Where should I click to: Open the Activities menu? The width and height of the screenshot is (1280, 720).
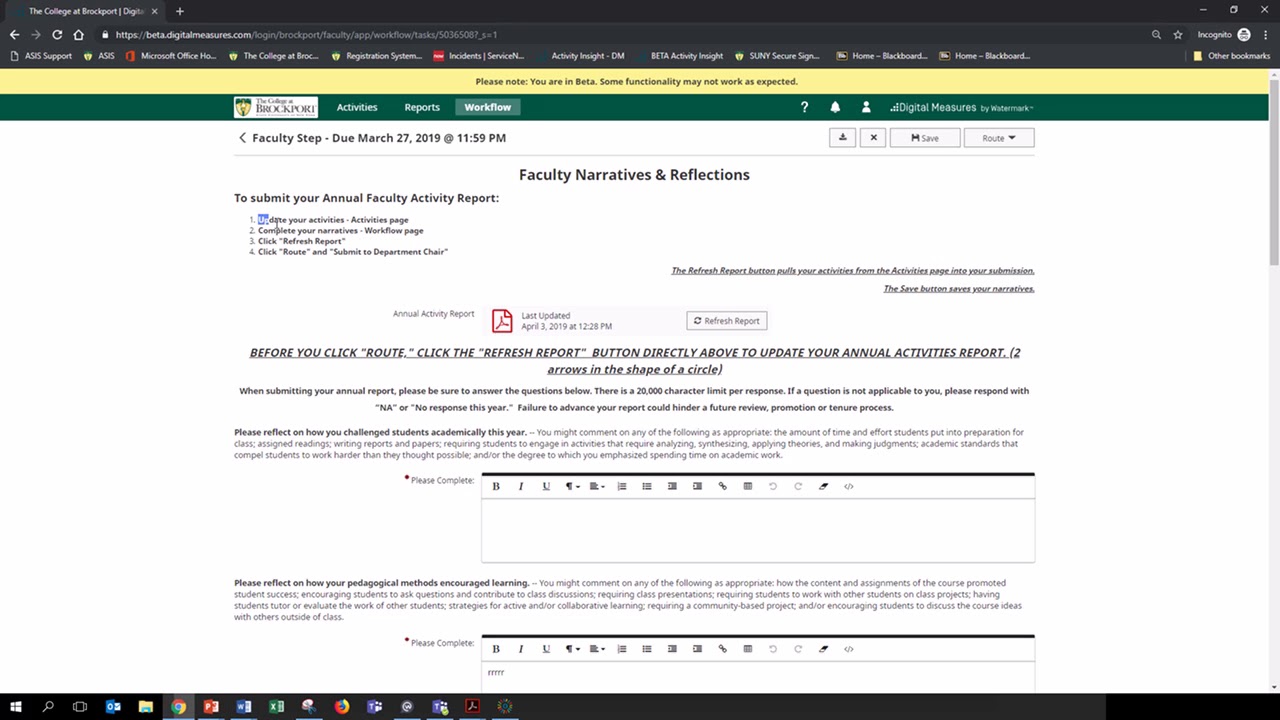357,107
